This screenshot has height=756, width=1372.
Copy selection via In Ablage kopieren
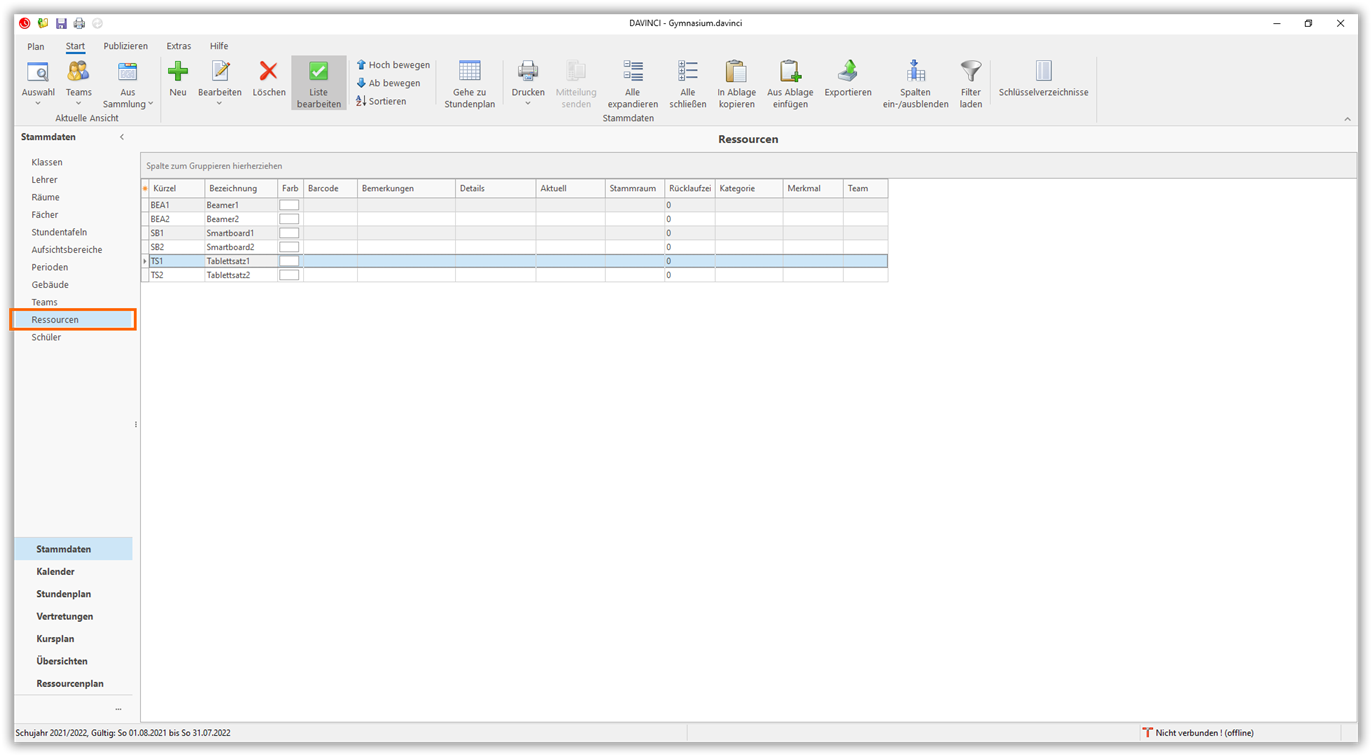(x=736, y=82)
